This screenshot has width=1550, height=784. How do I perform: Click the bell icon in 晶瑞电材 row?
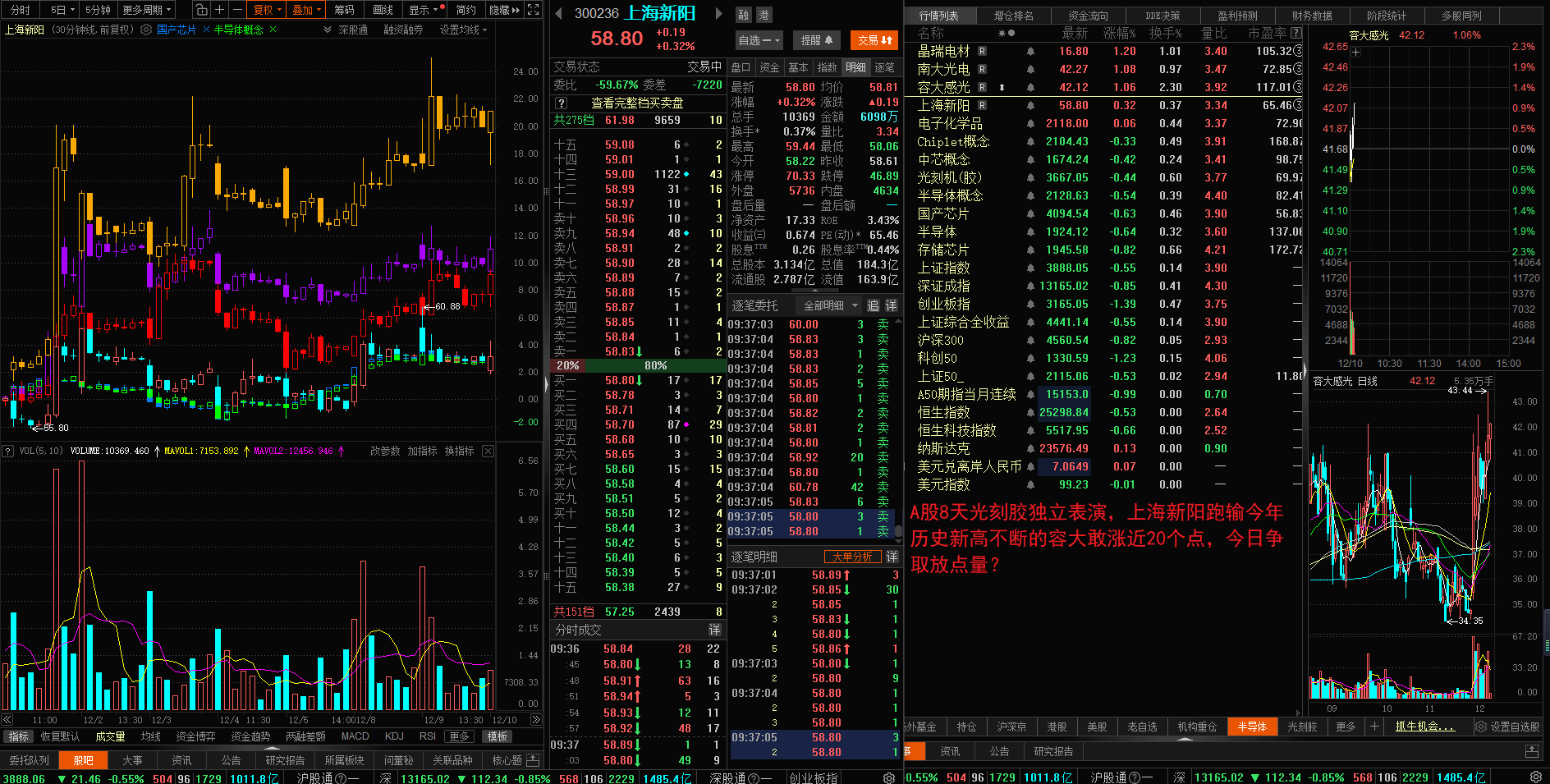[x=1030, y=51]
